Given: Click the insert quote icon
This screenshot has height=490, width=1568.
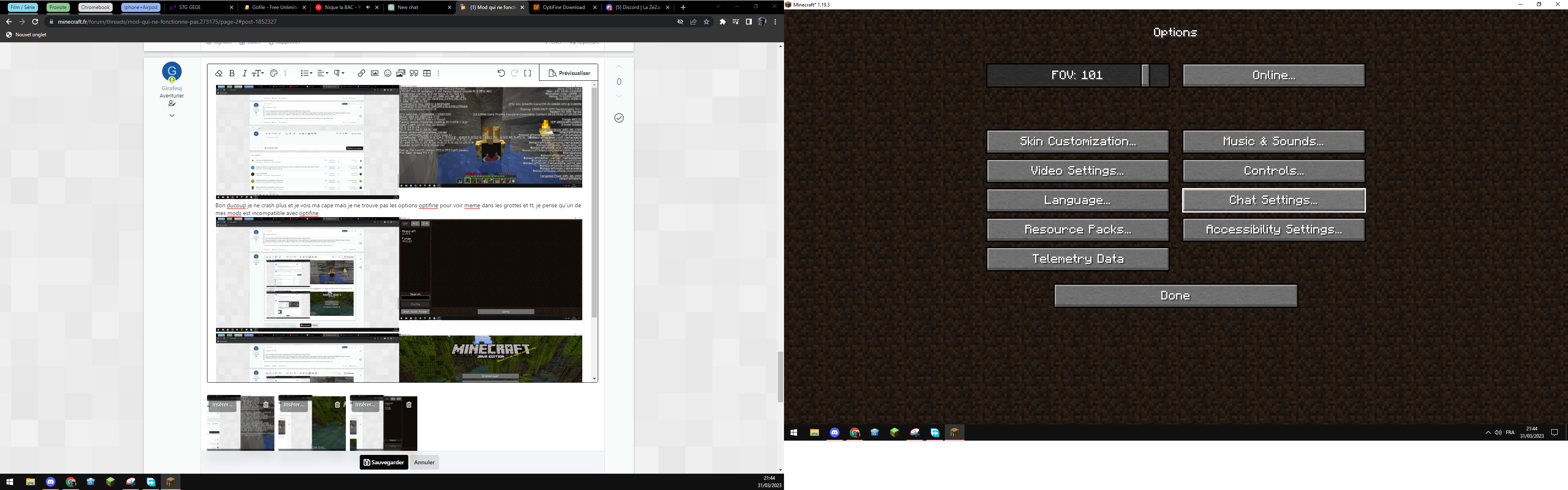Looking at the screenshot, I should pos(414,73).
